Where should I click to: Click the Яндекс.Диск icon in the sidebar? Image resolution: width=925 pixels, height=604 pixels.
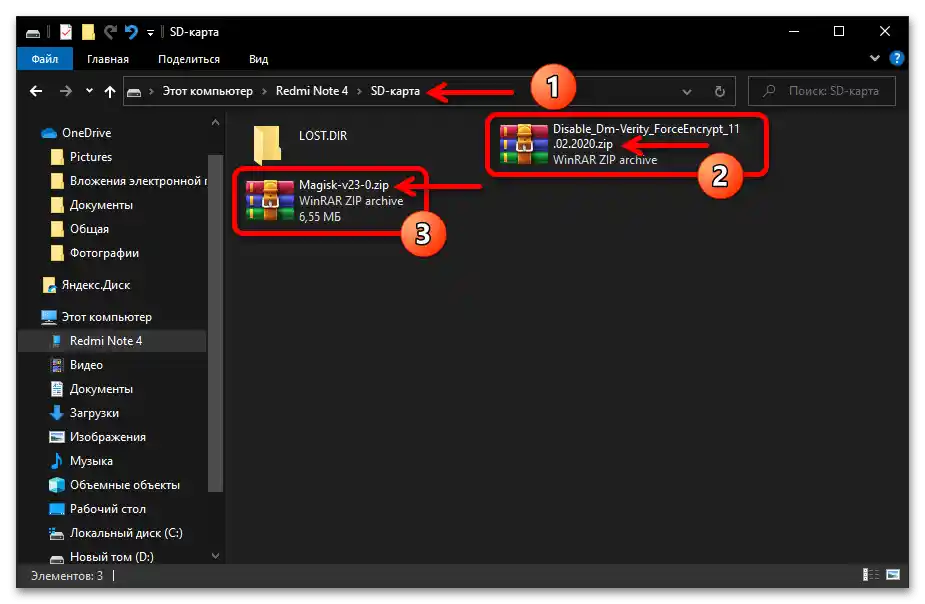pyautogui.click(x=50, y=285)
